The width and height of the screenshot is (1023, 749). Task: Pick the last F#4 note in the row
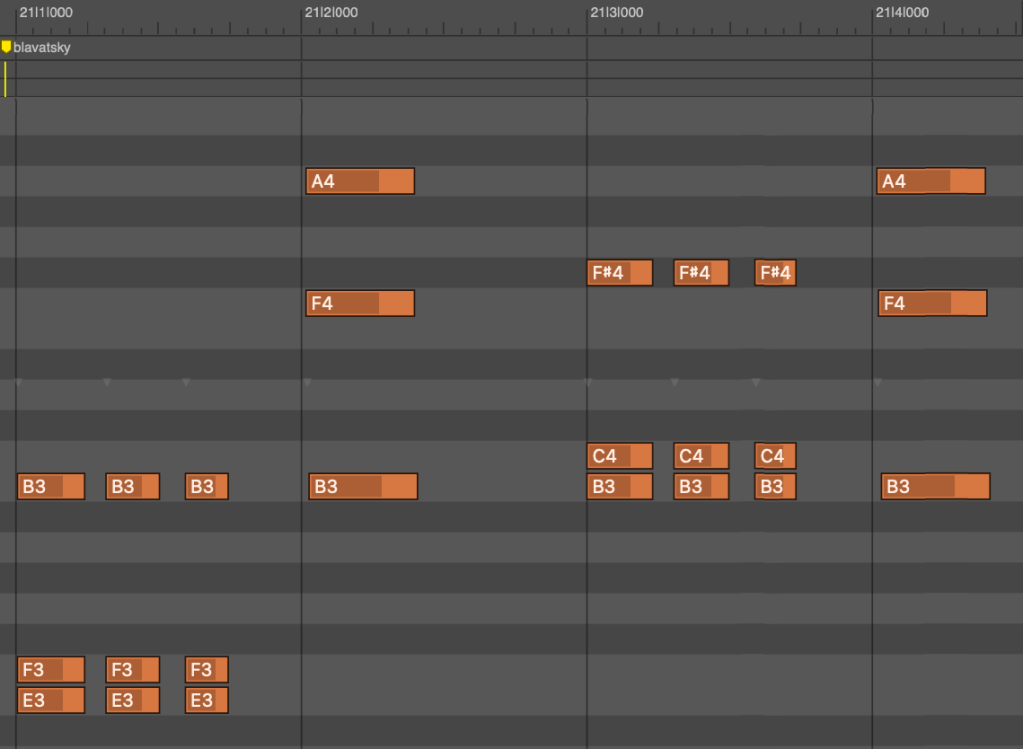[776, 272]
